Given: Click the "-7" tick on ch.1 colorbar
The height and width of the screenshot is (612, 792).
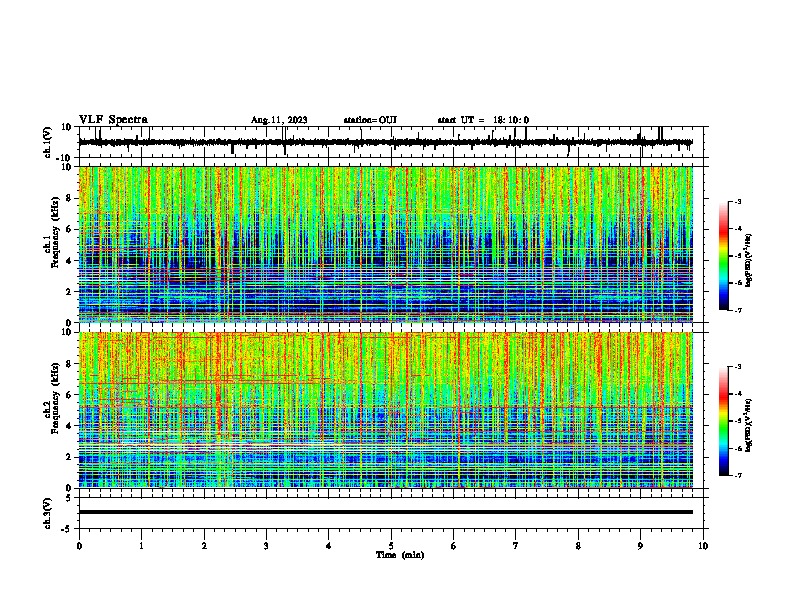Looking at the screenshot, I should [737, 310].
